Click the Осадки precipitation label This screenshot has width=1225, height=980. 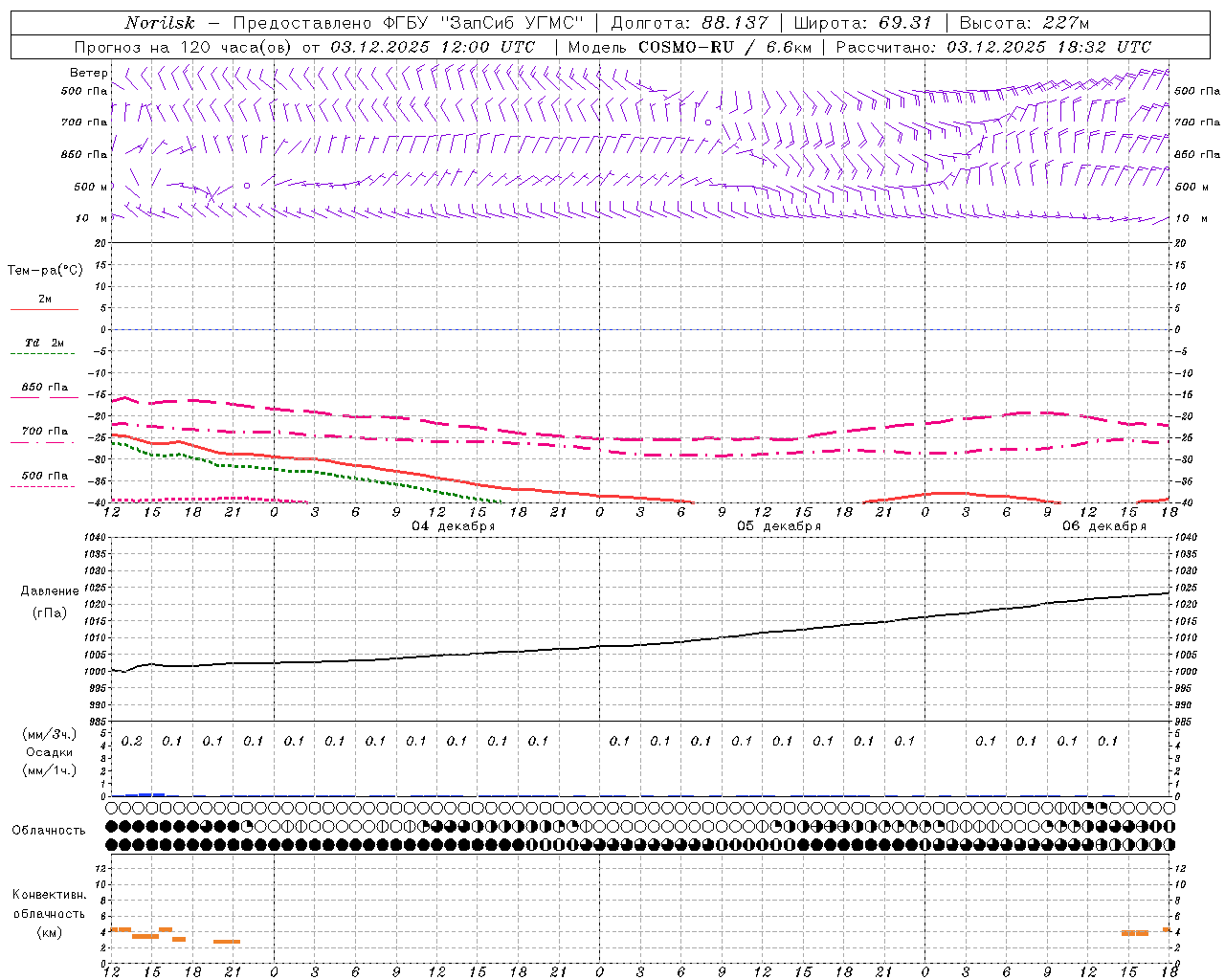[x=49, y=752]
